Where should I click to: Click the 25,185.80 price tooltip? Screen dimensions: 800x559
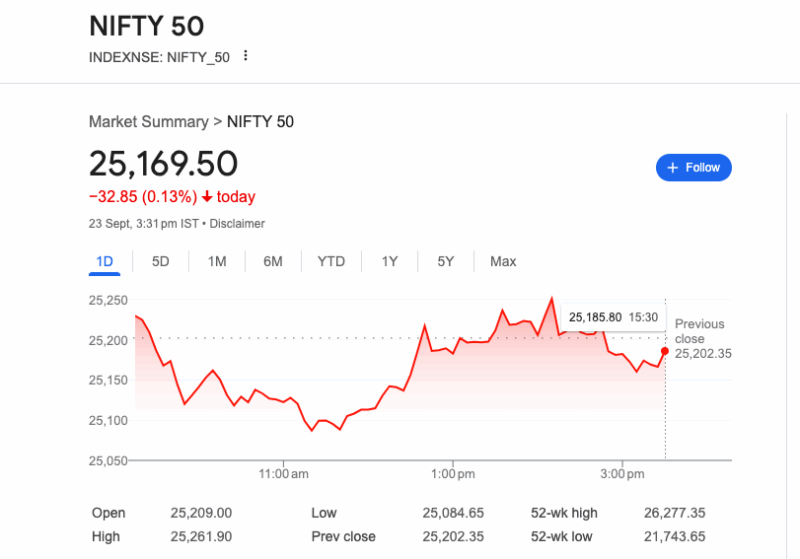(613, 317)
